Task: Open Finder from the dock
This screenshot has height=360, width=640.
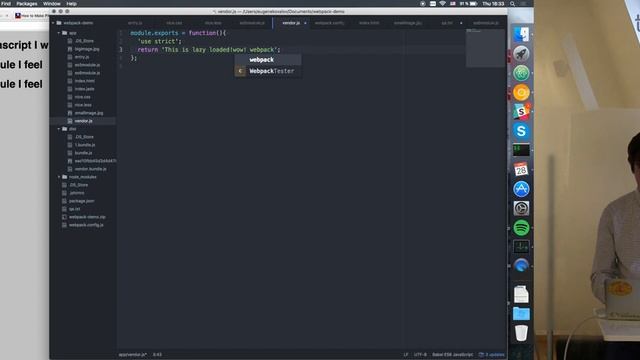Action: (521, 34)
